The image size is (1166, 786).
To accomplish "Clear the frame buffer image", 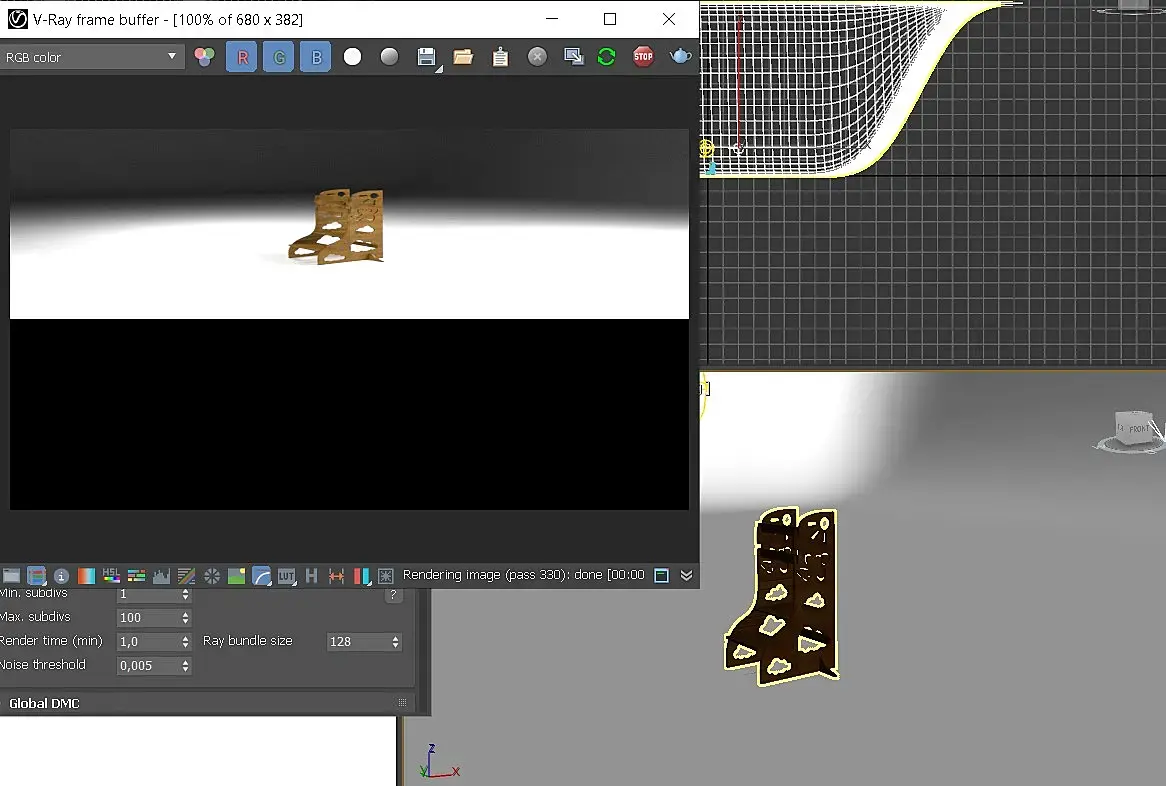I will click(537, 57).
